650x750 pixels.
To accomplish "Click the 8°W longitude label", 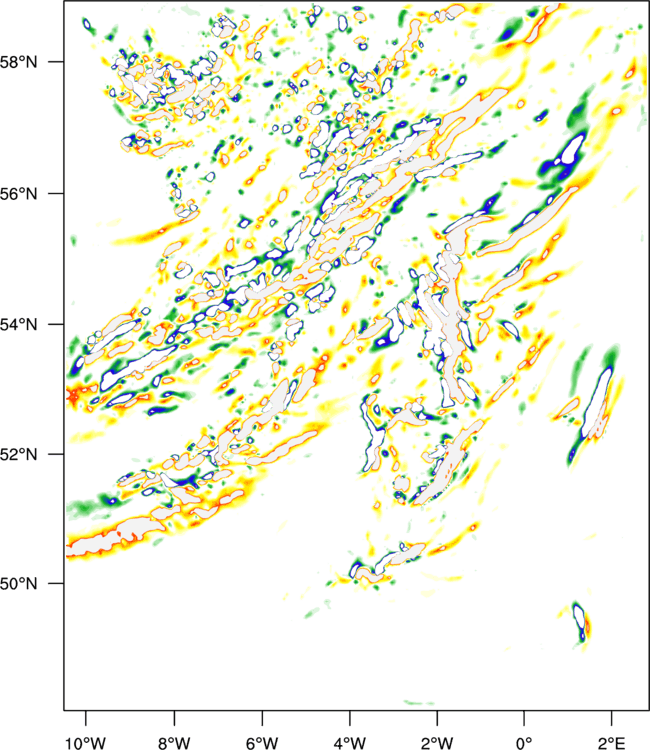I will click(x=174, y=743).
